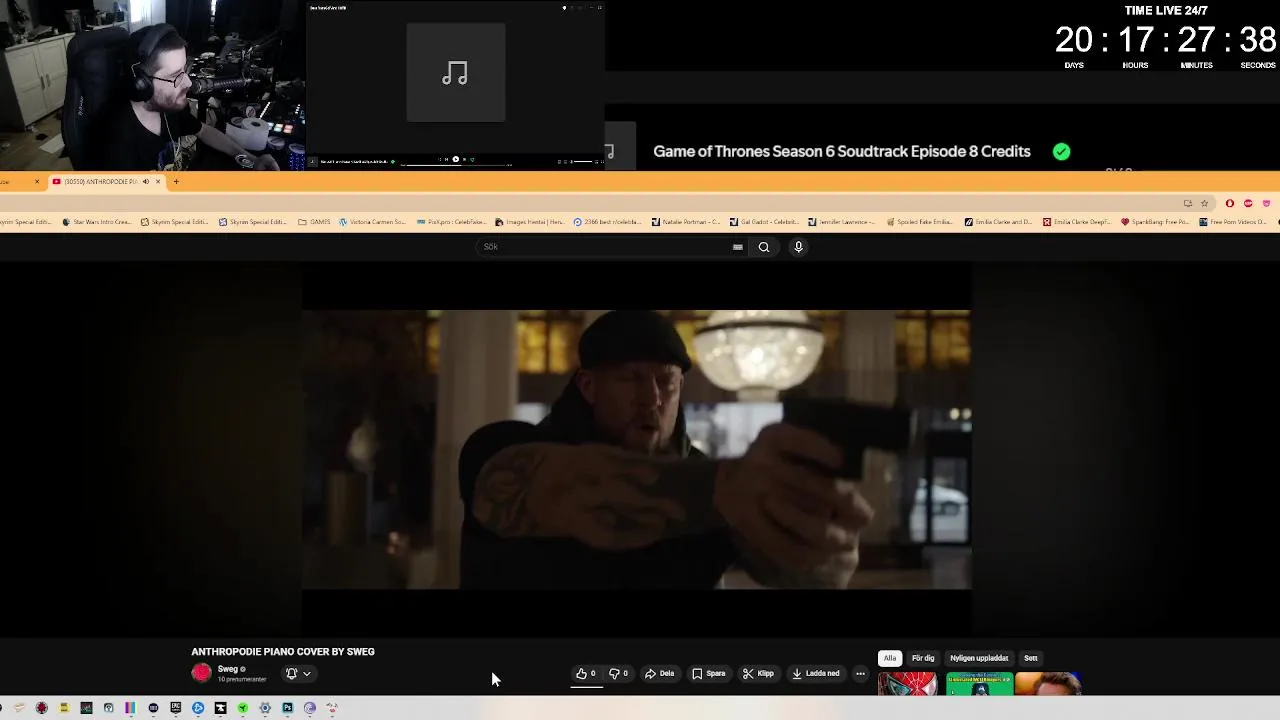Image resolution: width=1280 pixels, height=720 pixels.
Task: Select the För dig filter chip
Action: pos(923,658)
